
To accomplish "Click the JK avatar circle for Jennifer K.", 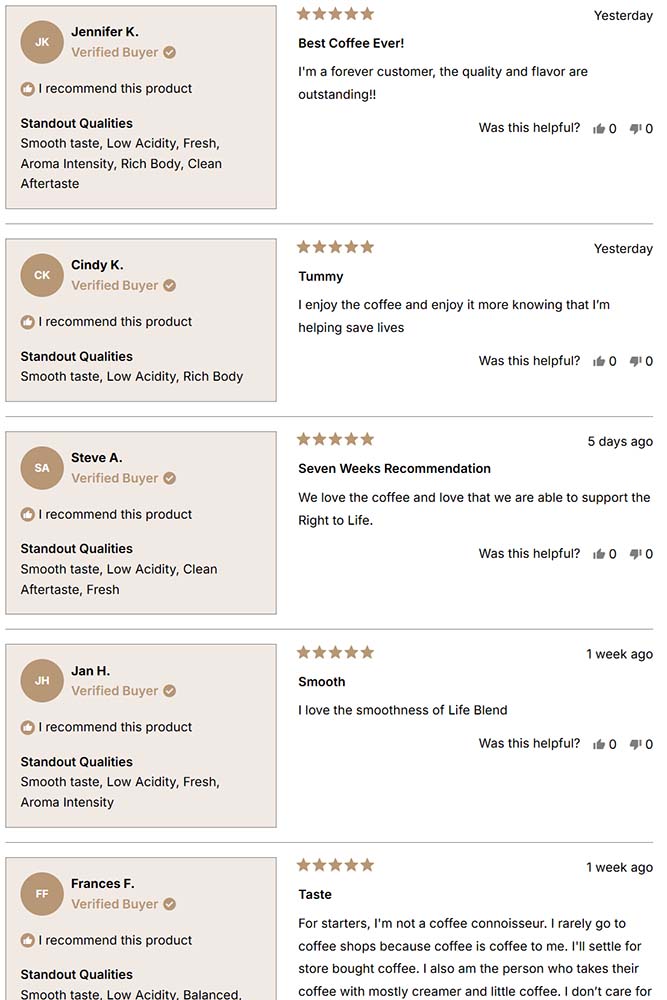I will (41, 42).
